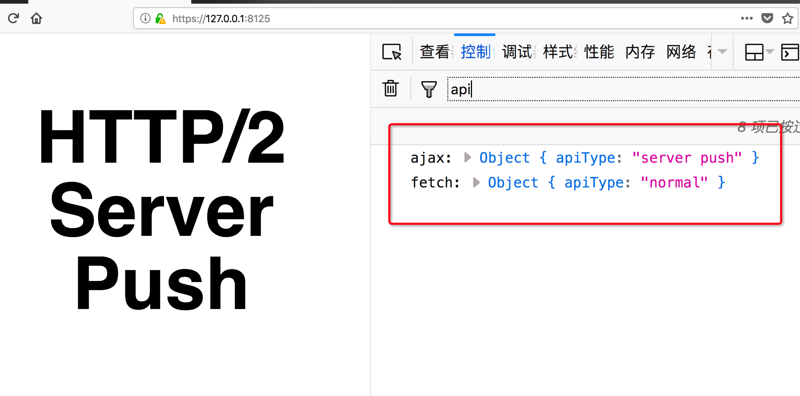The image size is (800, 396).
Task: Open the page actions three-dot menu
Action: (746, 18)
